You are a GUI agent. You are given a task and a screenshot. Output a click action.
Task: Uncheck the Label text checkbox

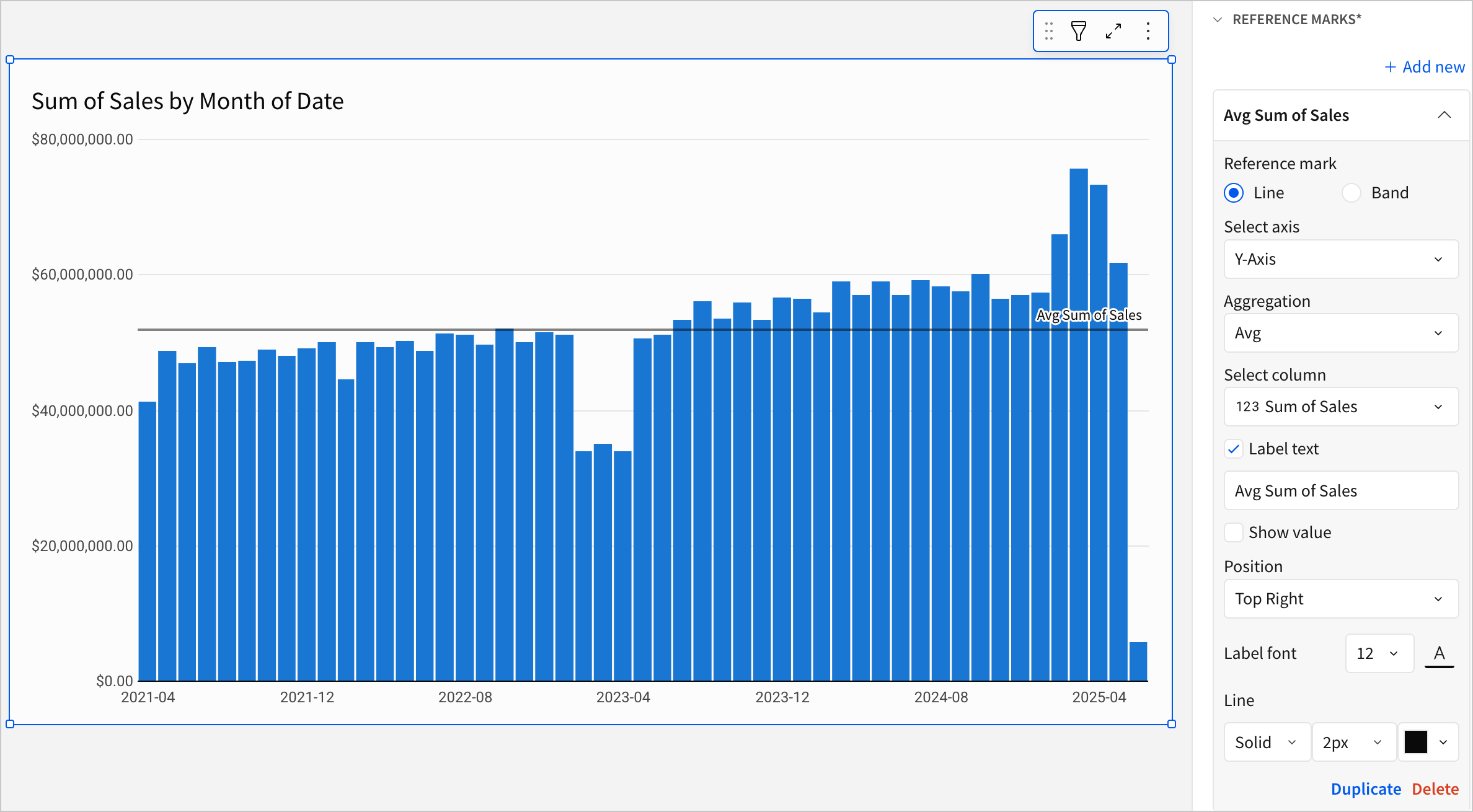coord(1234,449)
